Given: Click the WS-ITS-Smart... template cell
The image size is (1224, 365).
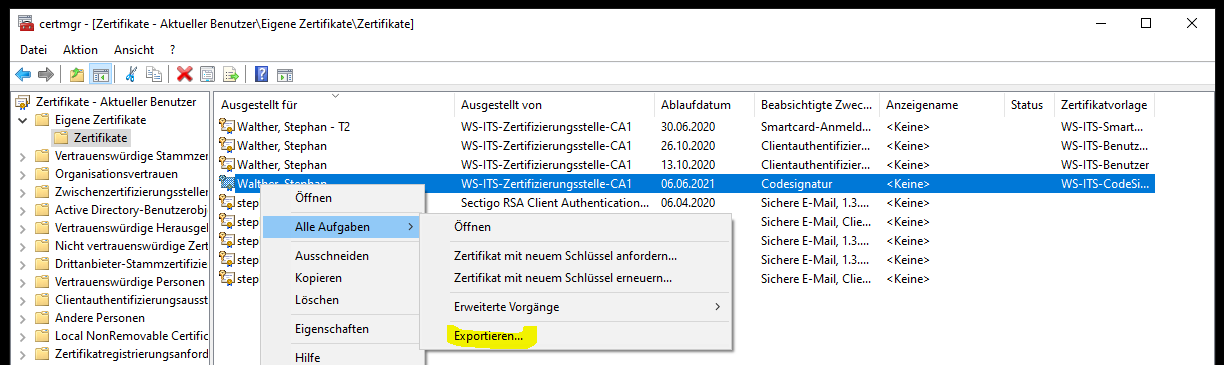Looking at the screenshot, I should [1101, 127].
